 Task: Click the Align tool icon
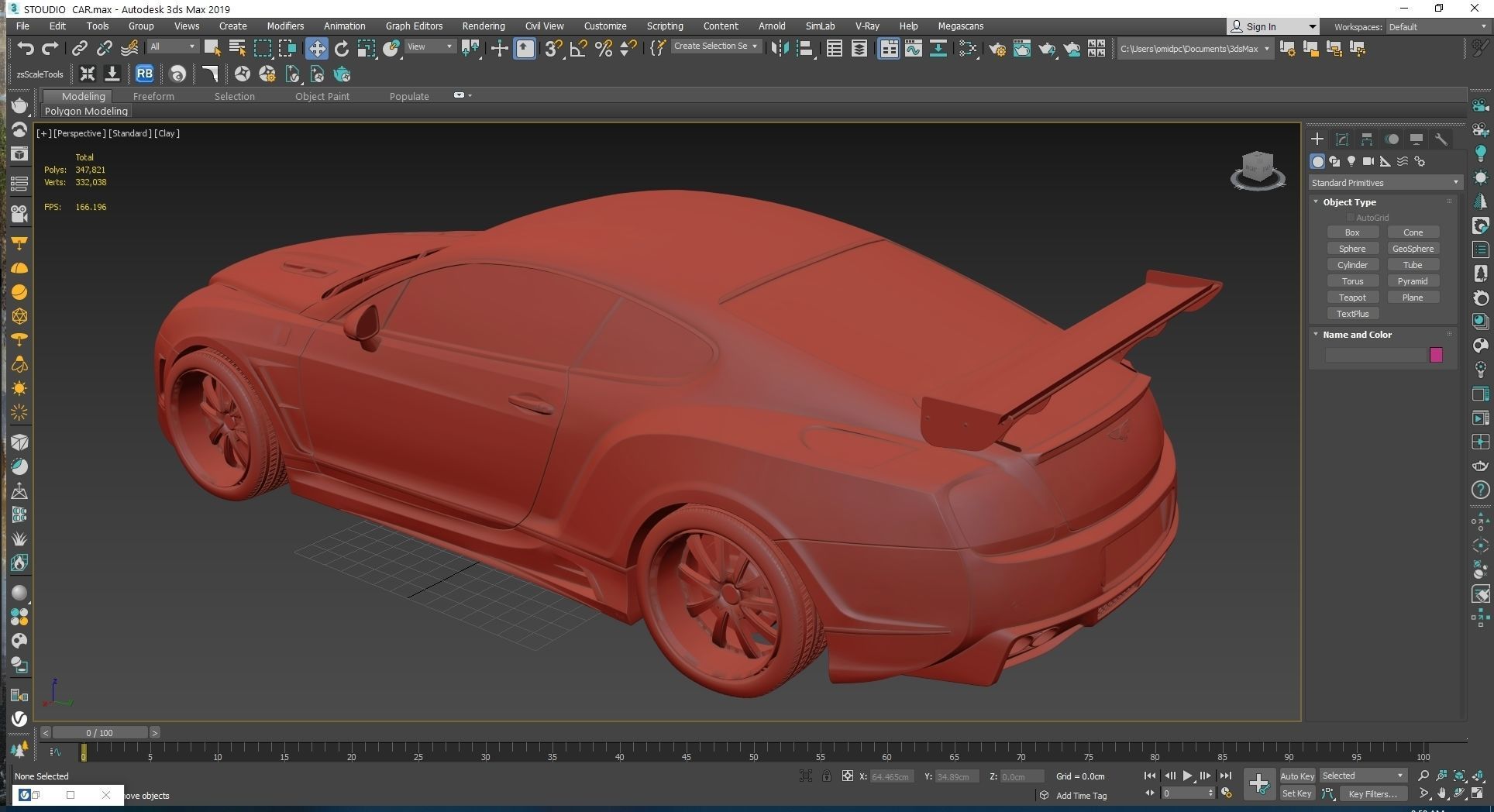pos(804,49)
